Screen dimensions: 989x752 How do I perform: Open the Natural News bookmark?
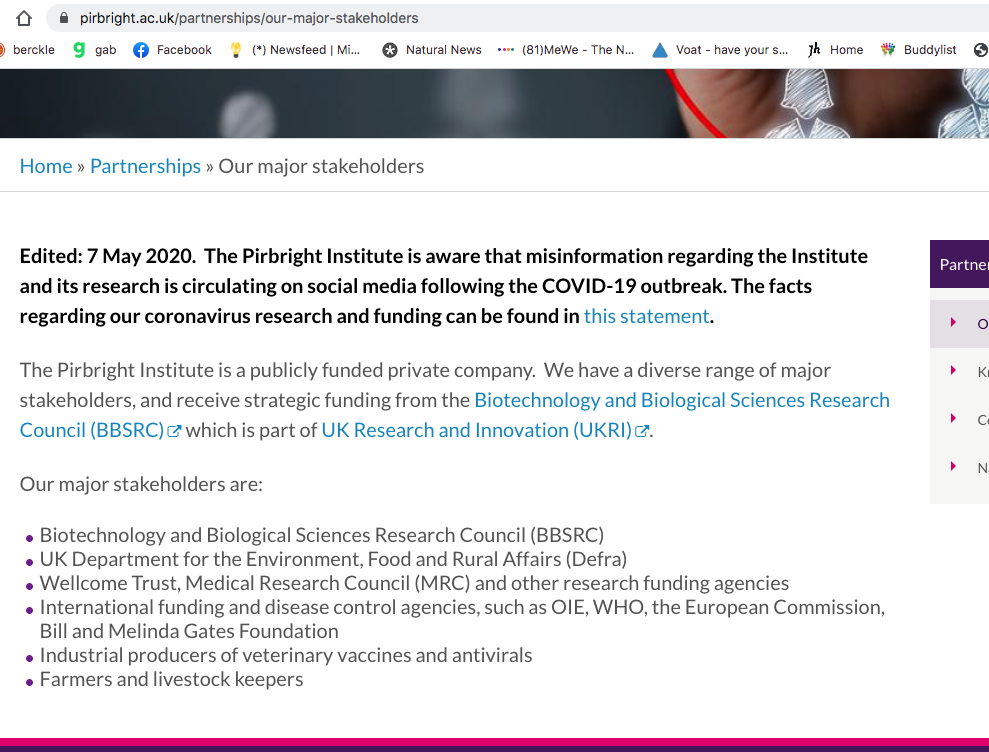point(432,50)
